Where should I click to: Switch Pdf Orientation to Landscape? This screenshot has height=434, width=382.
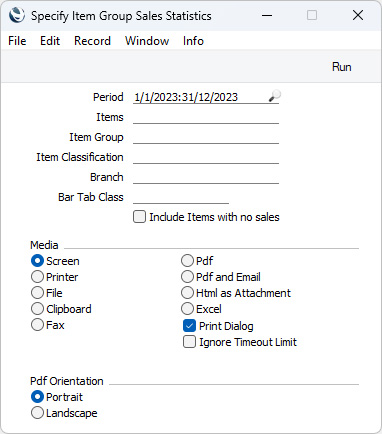point(37,413)
